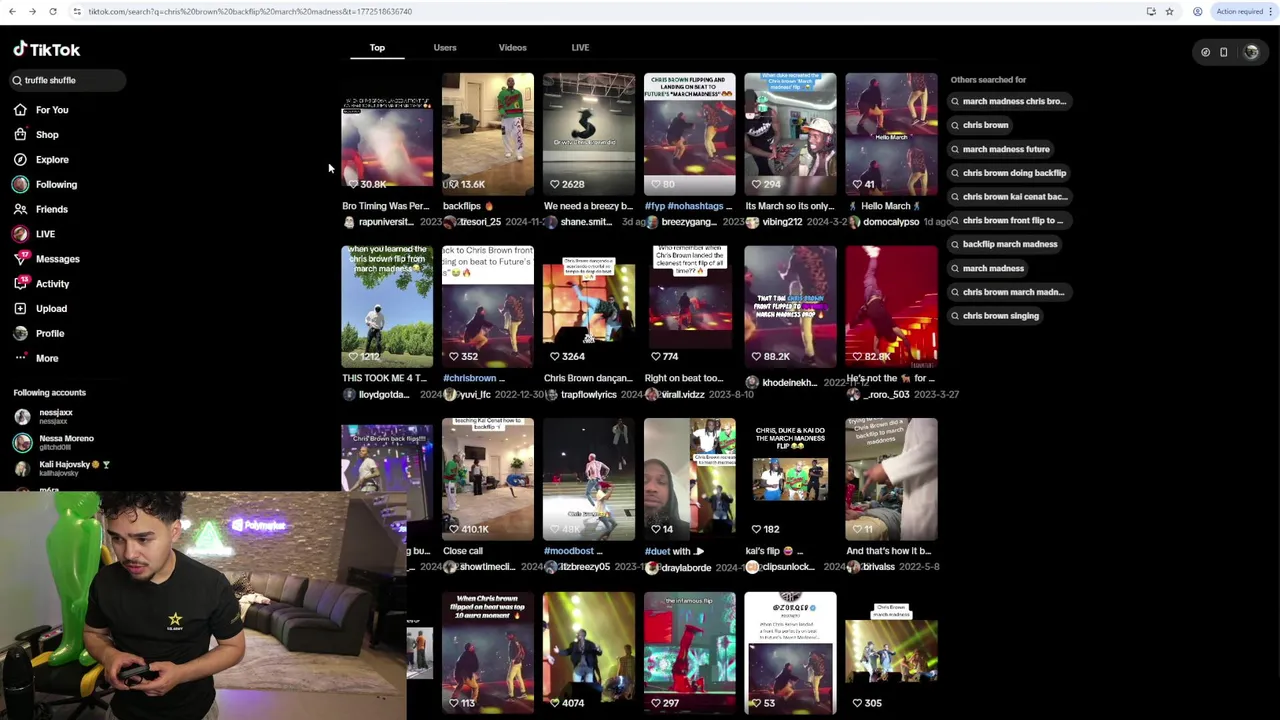Click the 'truffle shuffle' search field
Image resolution: width=1280 pixels, height=720 pixels.
pyautogui.click(x=67, y=80)
